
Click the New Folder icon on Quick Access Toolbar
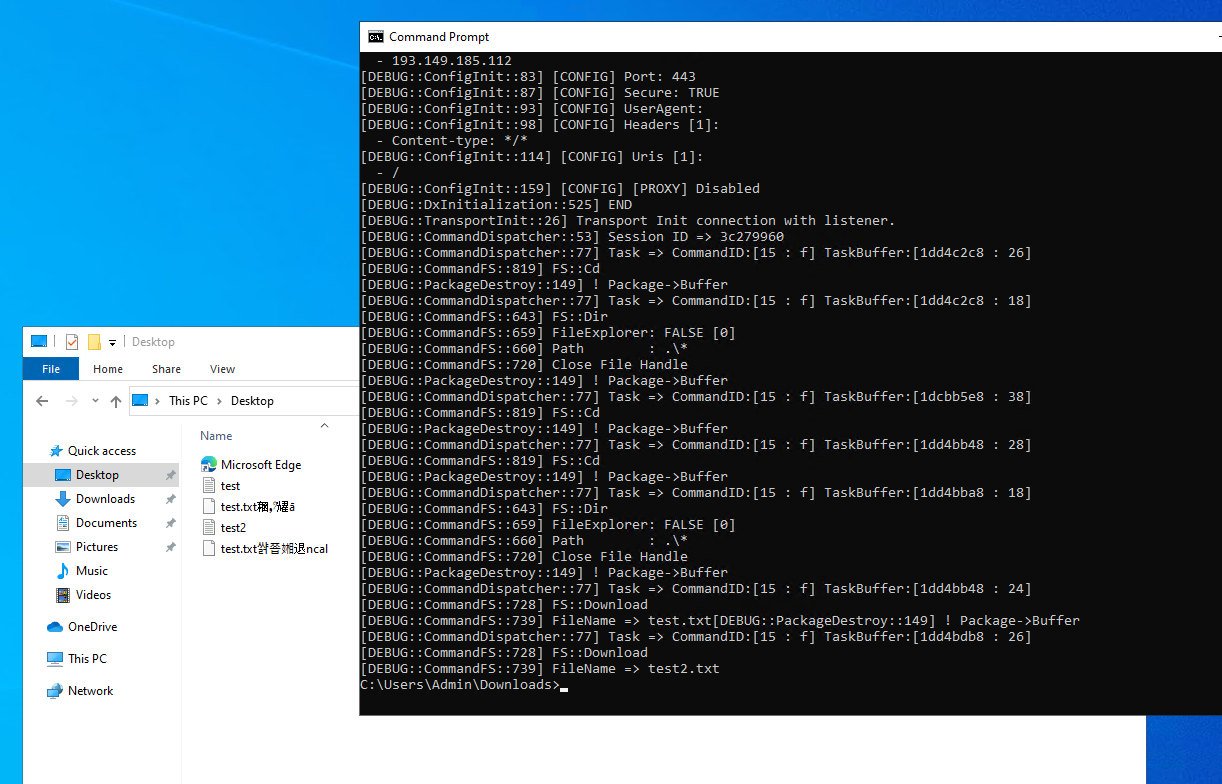click(x=94, y=341)
